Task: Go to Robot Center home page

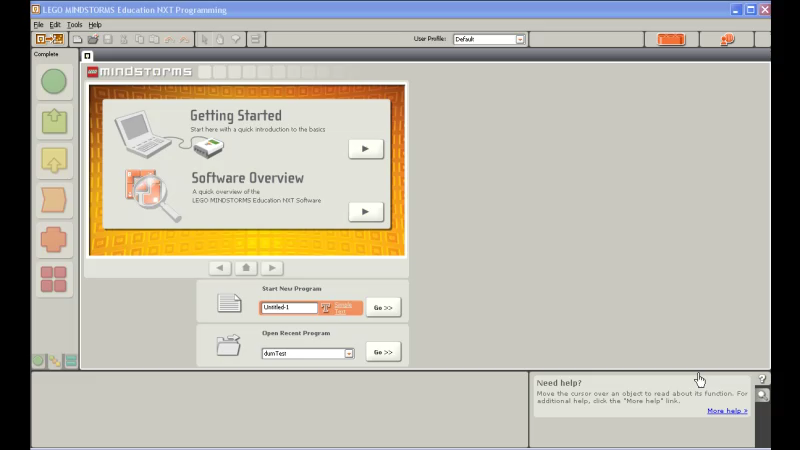Action: coord(246,268)
